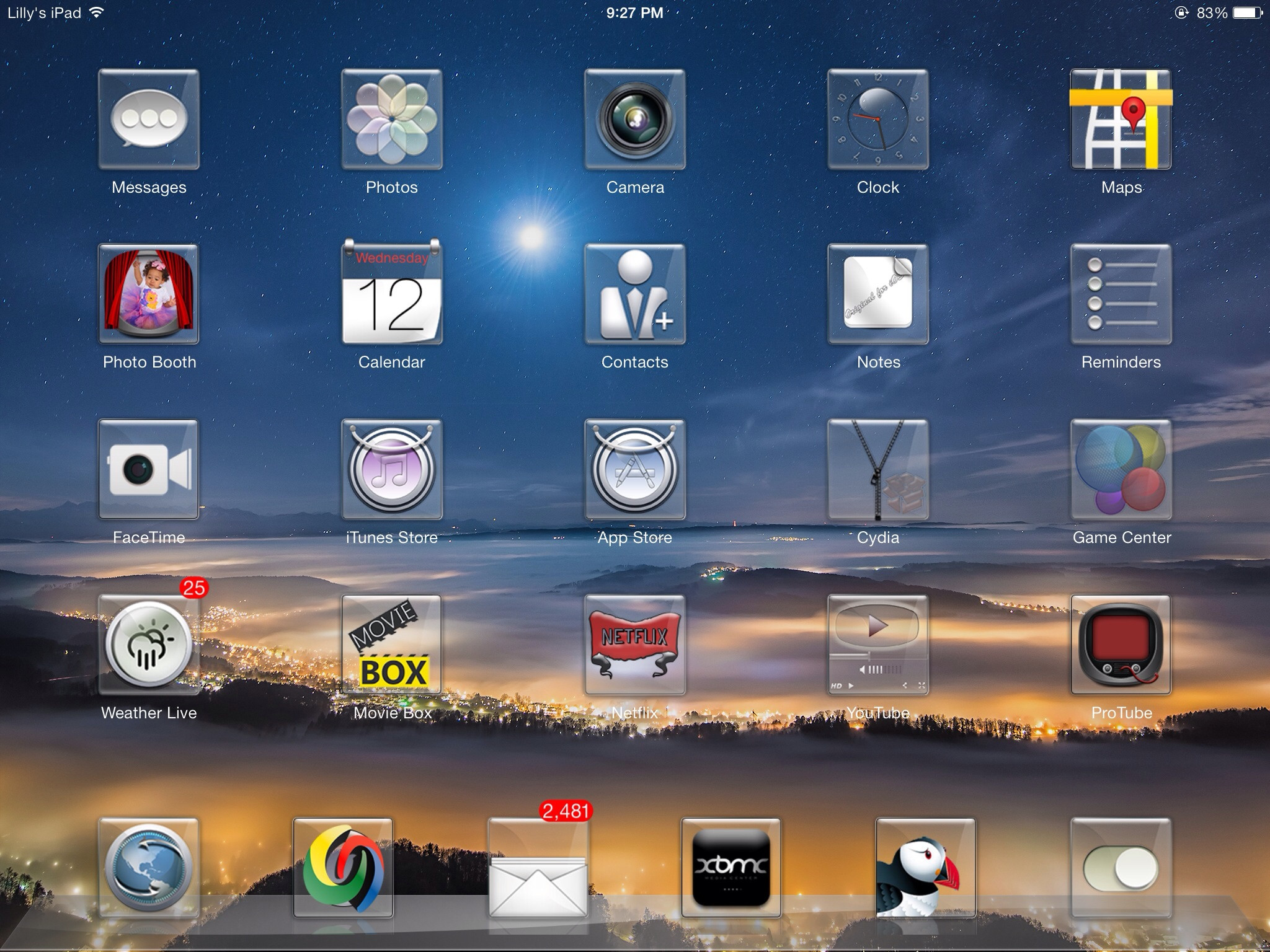Launch the Reminders app
Image resolution: width=1270 pixels, height=952 pixels.
coord(1121,294)
